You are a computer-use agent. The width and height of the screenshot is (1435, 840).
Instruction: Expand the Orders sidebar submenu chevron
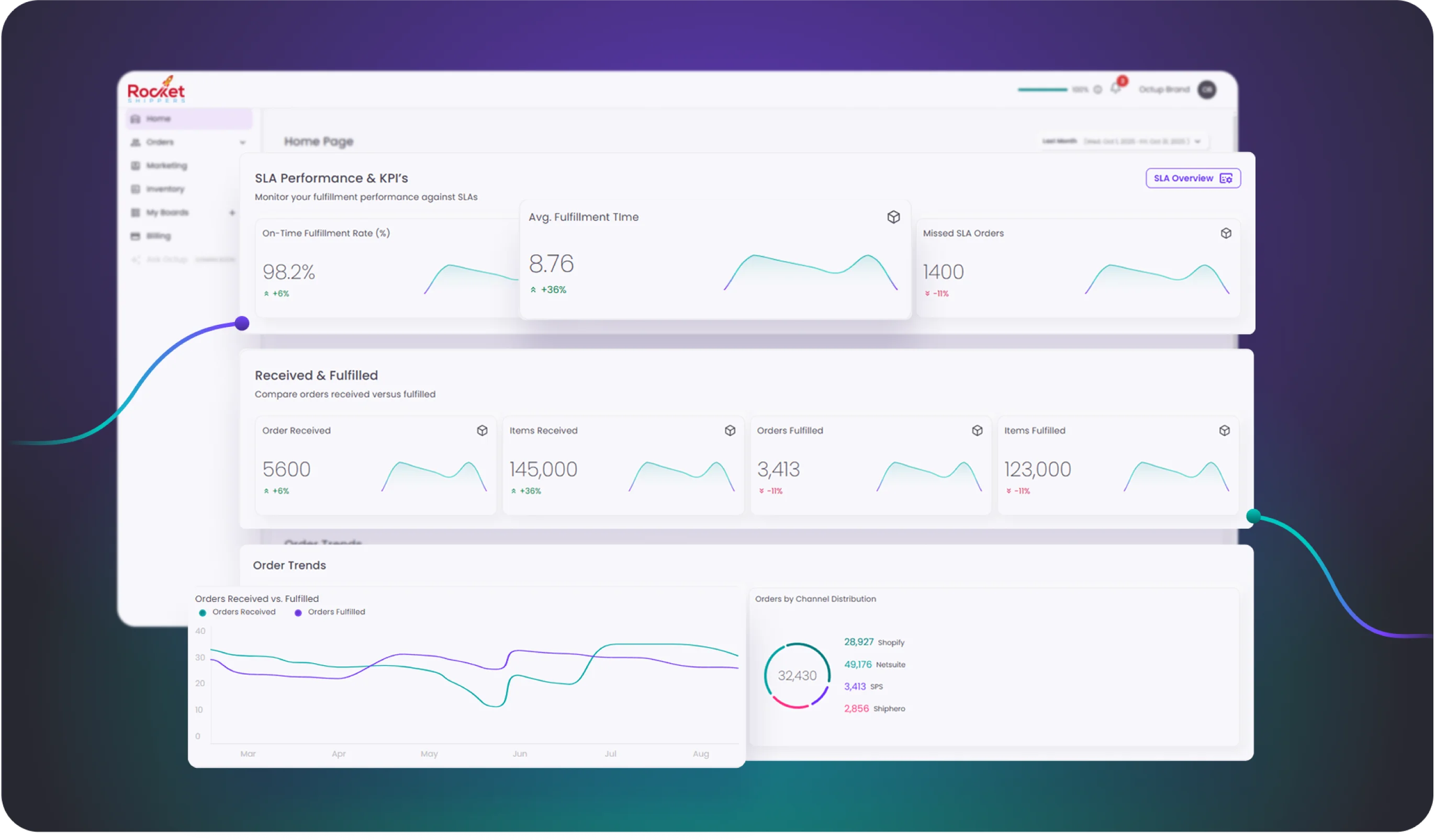click(243, 142)
